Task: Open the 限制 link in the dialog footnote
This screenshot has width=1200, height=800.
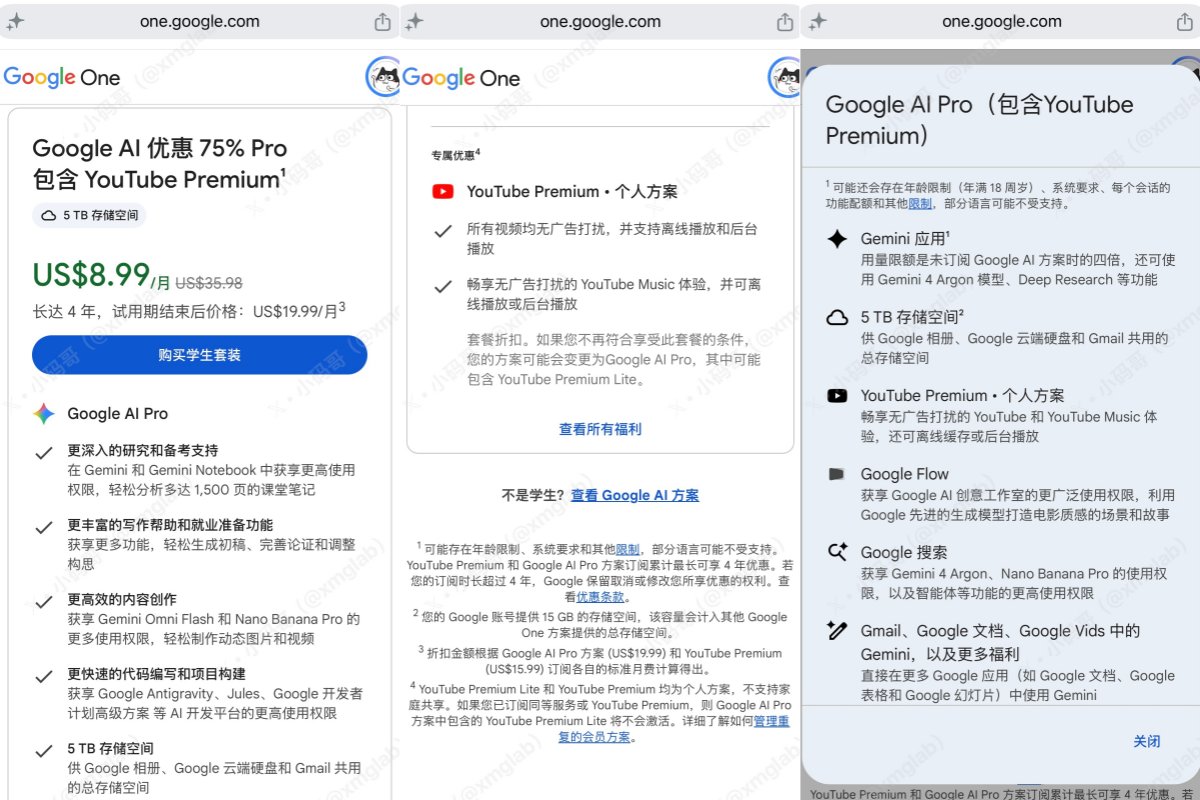Action: tap(920, 203)
